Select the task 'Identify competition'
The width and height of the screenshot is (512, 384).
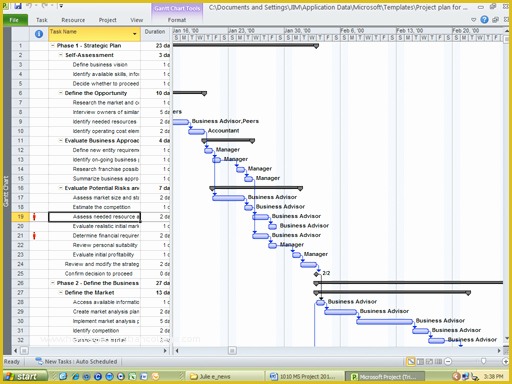tap(96, 331)
